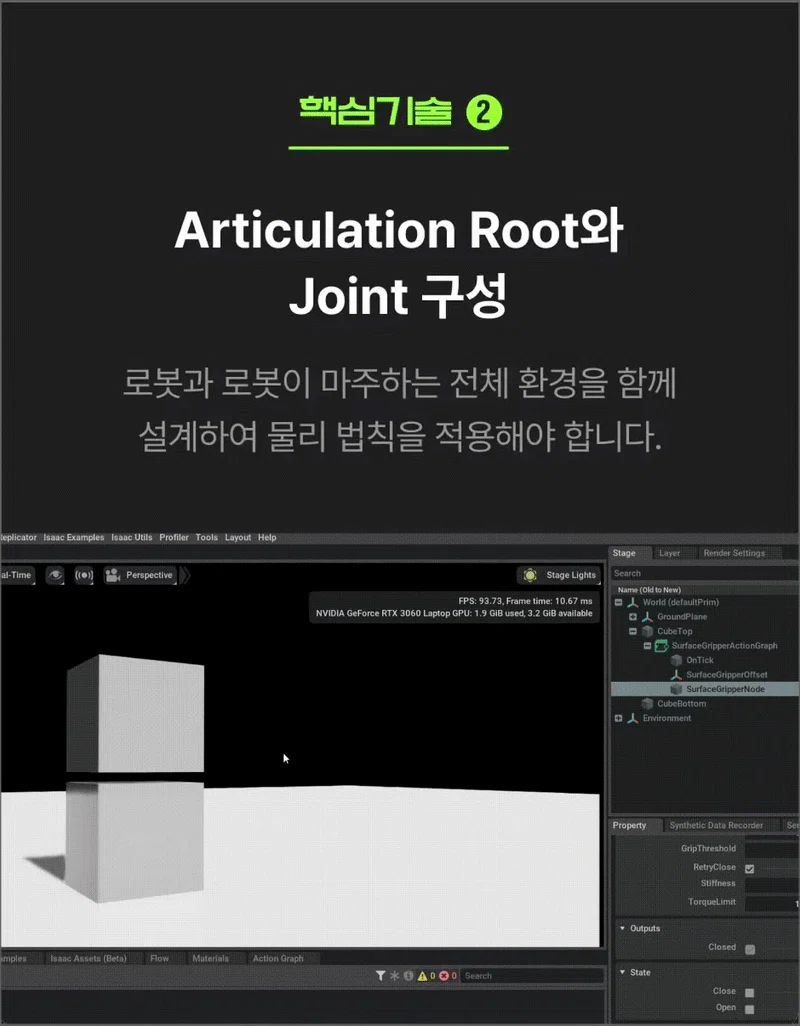Screen dimensions: 800x1026
Task: Open the Layout menu
Action: (x=238, y=537)
